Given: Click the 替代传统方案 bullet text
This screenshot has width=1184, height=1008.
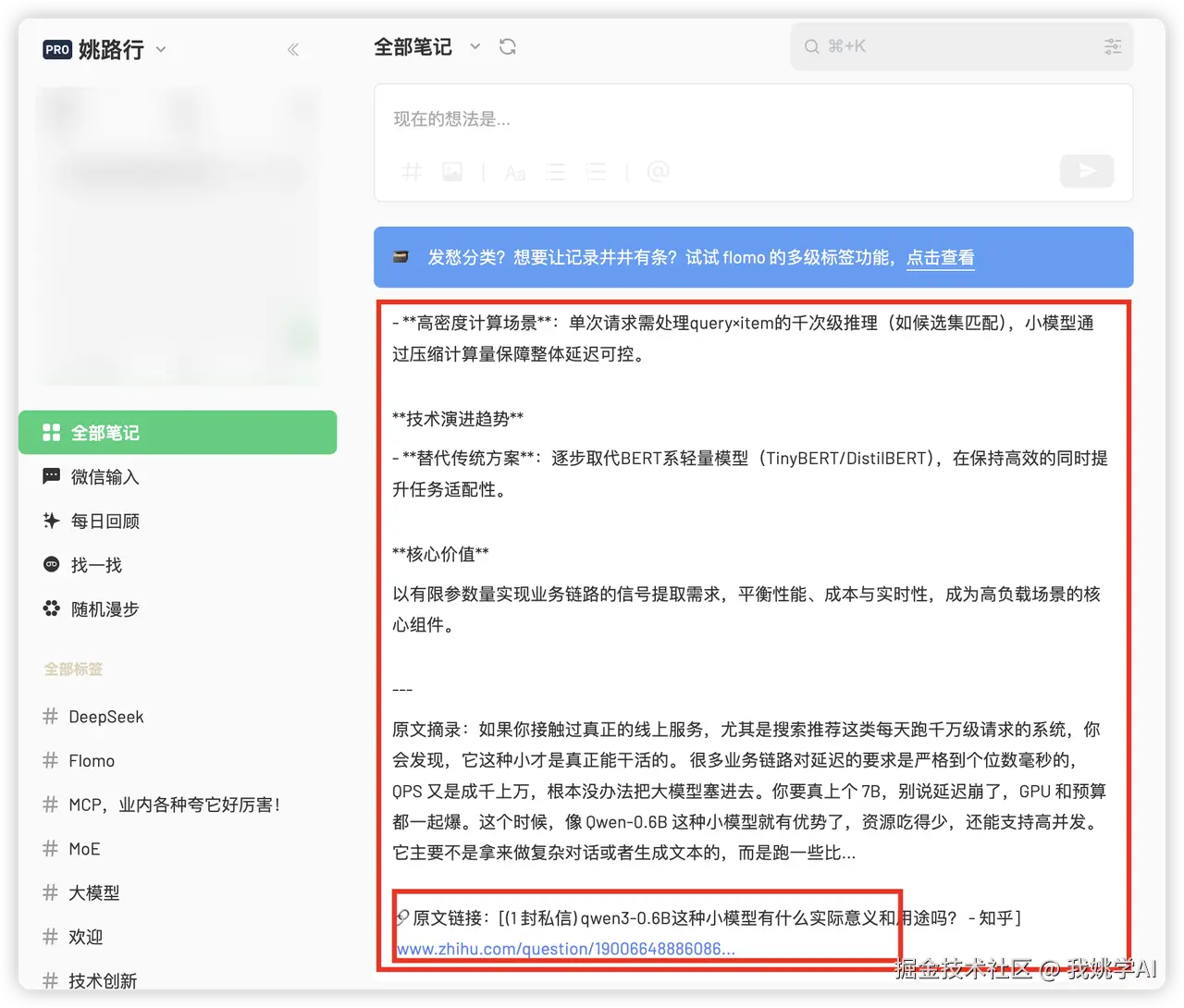Looking at the screenshot, I should (750, 473).
